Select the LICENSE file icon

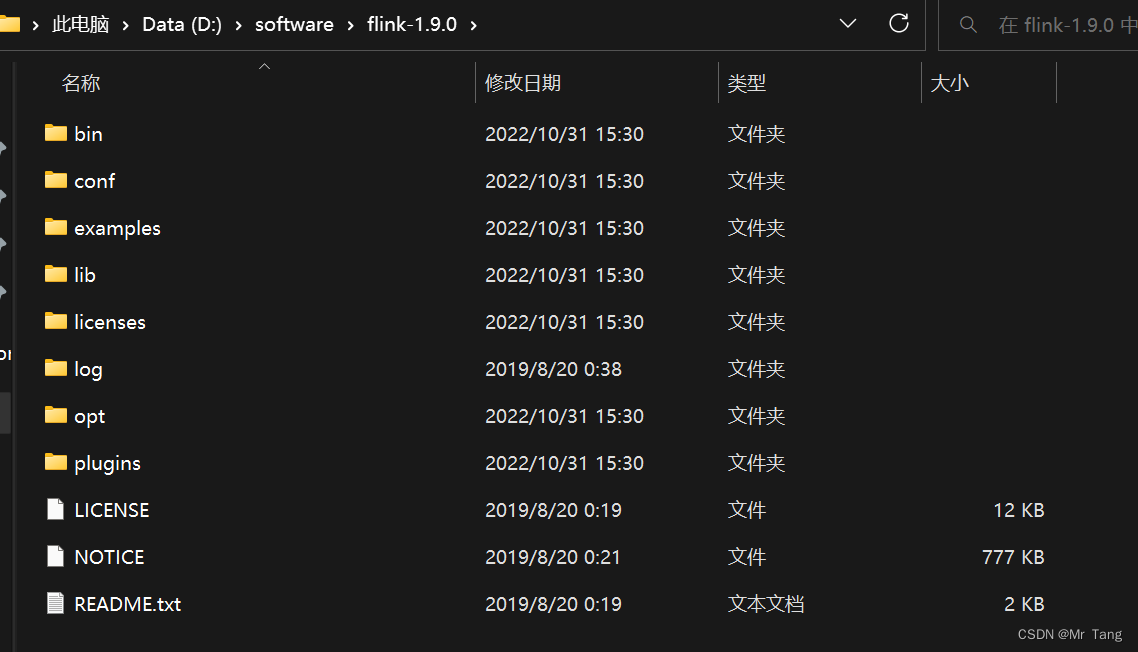click(55, 509)
